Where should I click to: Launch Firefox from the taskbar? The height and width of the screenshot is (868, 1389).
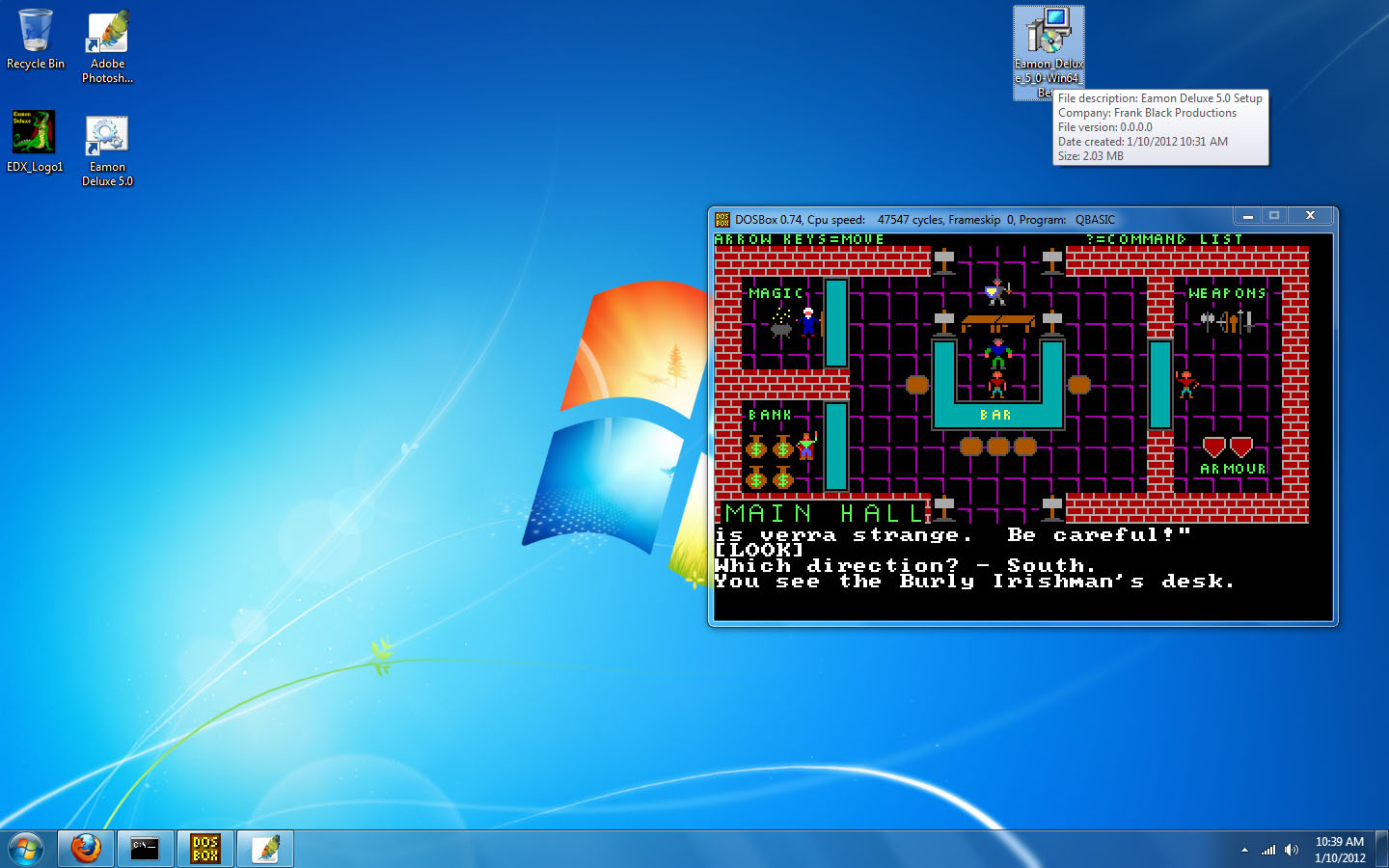click(x=86, y=849)
